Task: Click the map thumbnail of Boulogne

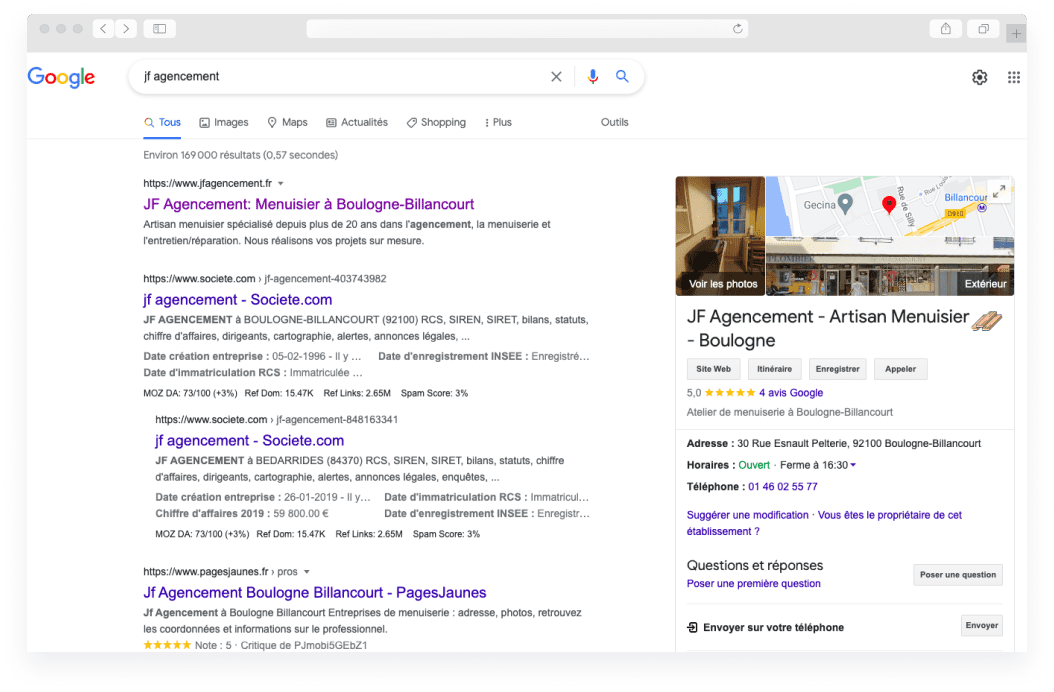Action: click(x=890, y=206)
